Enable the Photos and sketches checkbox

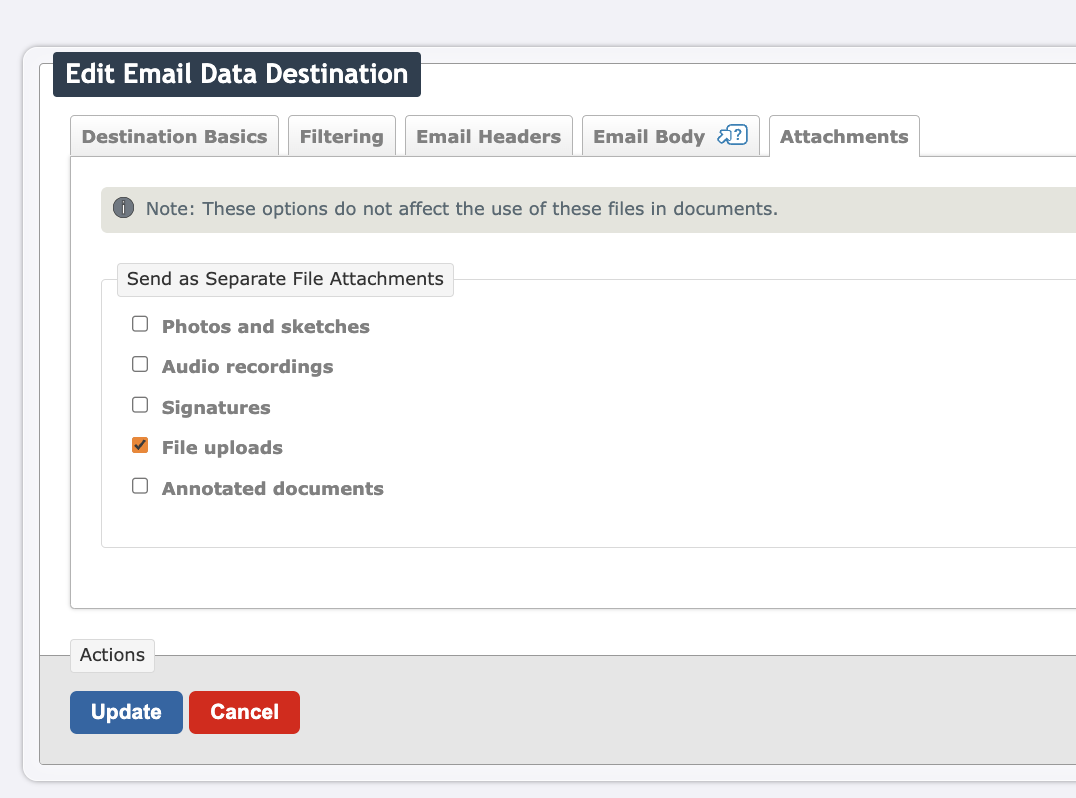pos(140,325)
